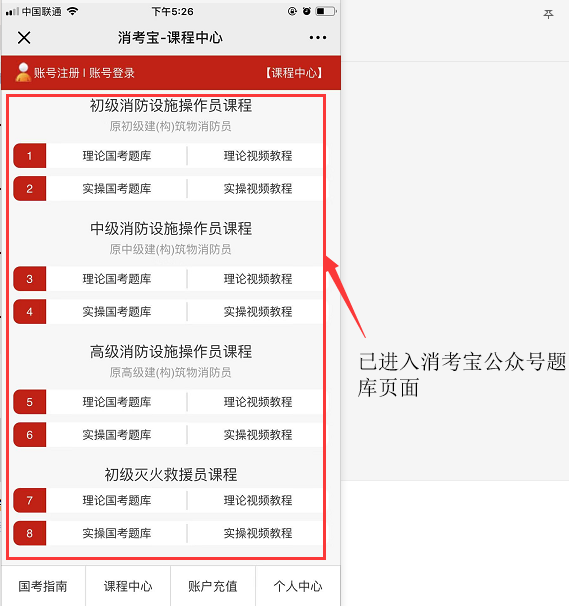569x606 pixels.
Task: Open 【课程中心】 in the red header
Action: click(294, 73)
